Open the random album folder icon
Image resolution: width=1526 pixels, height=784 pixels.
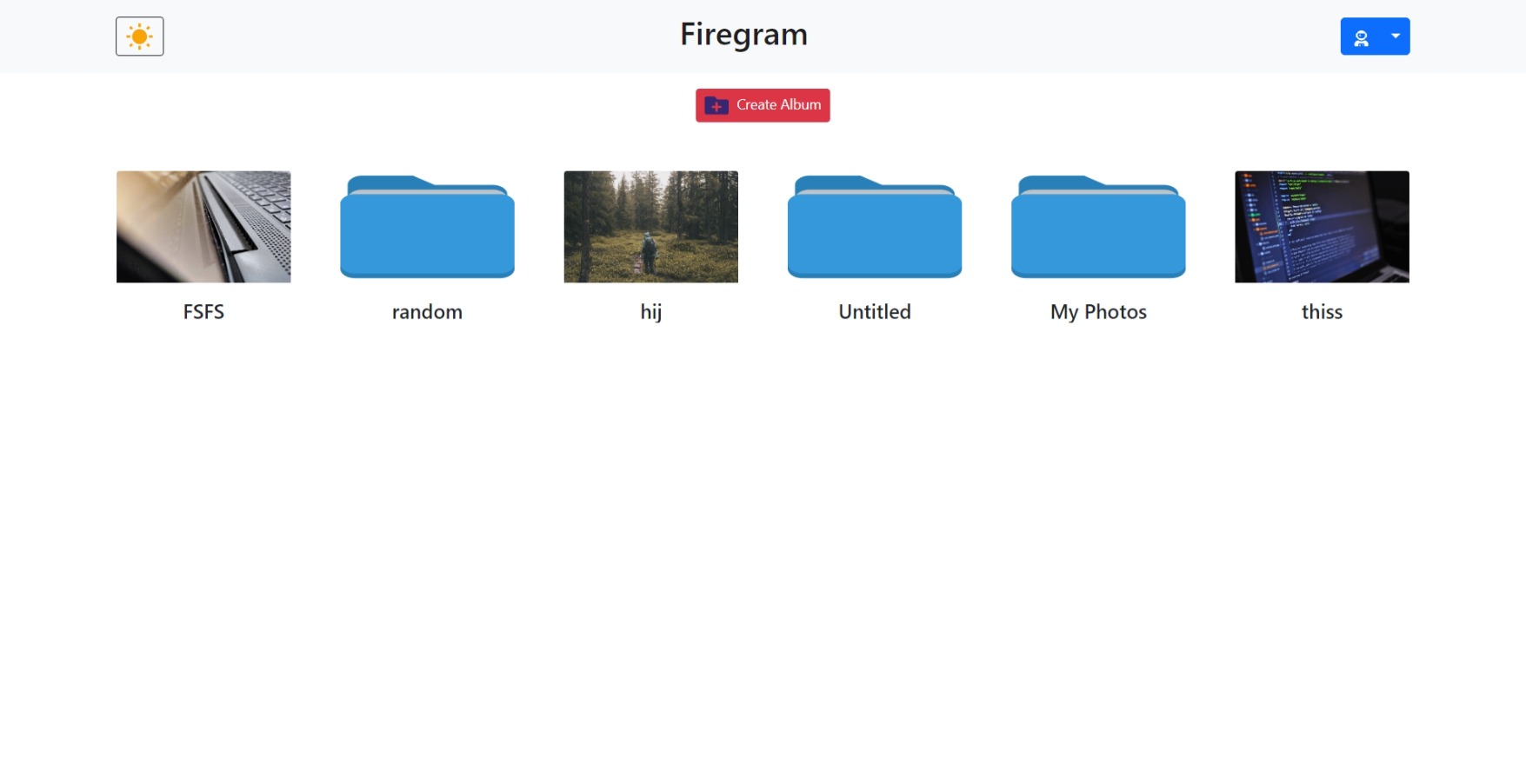[x=427, y=227]
